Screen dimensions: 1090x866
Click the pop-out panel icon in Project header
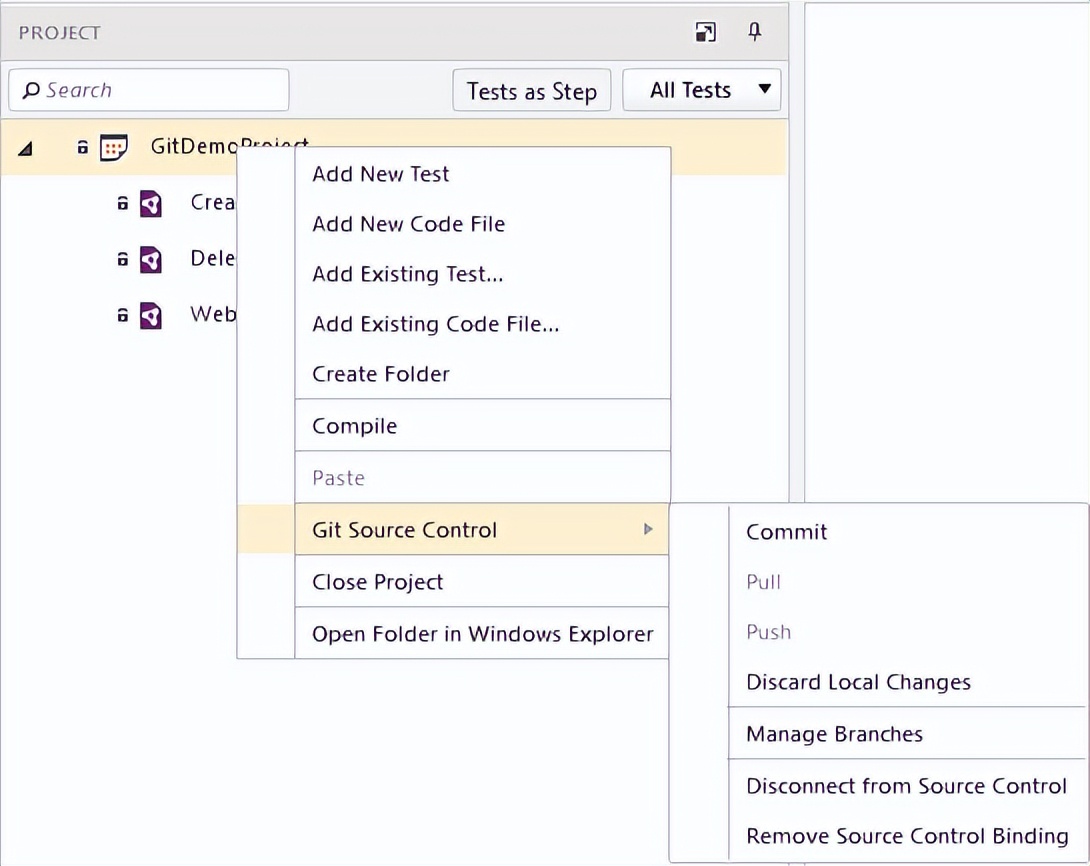coord(705,33)
